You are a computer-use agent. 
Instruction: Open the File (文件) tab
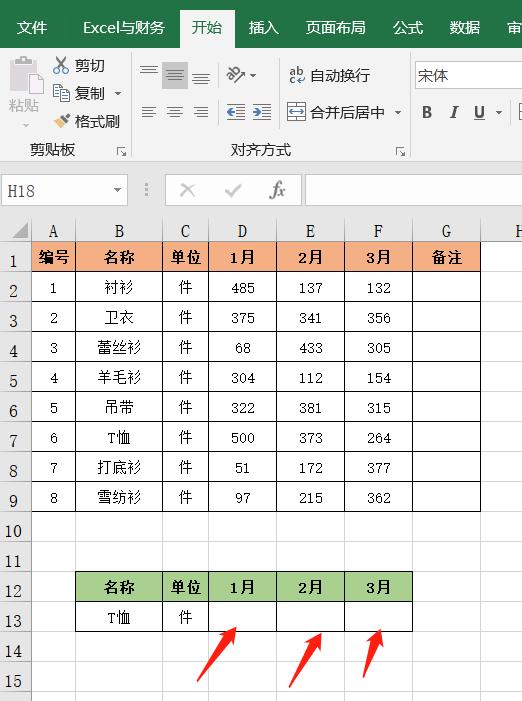31,28
